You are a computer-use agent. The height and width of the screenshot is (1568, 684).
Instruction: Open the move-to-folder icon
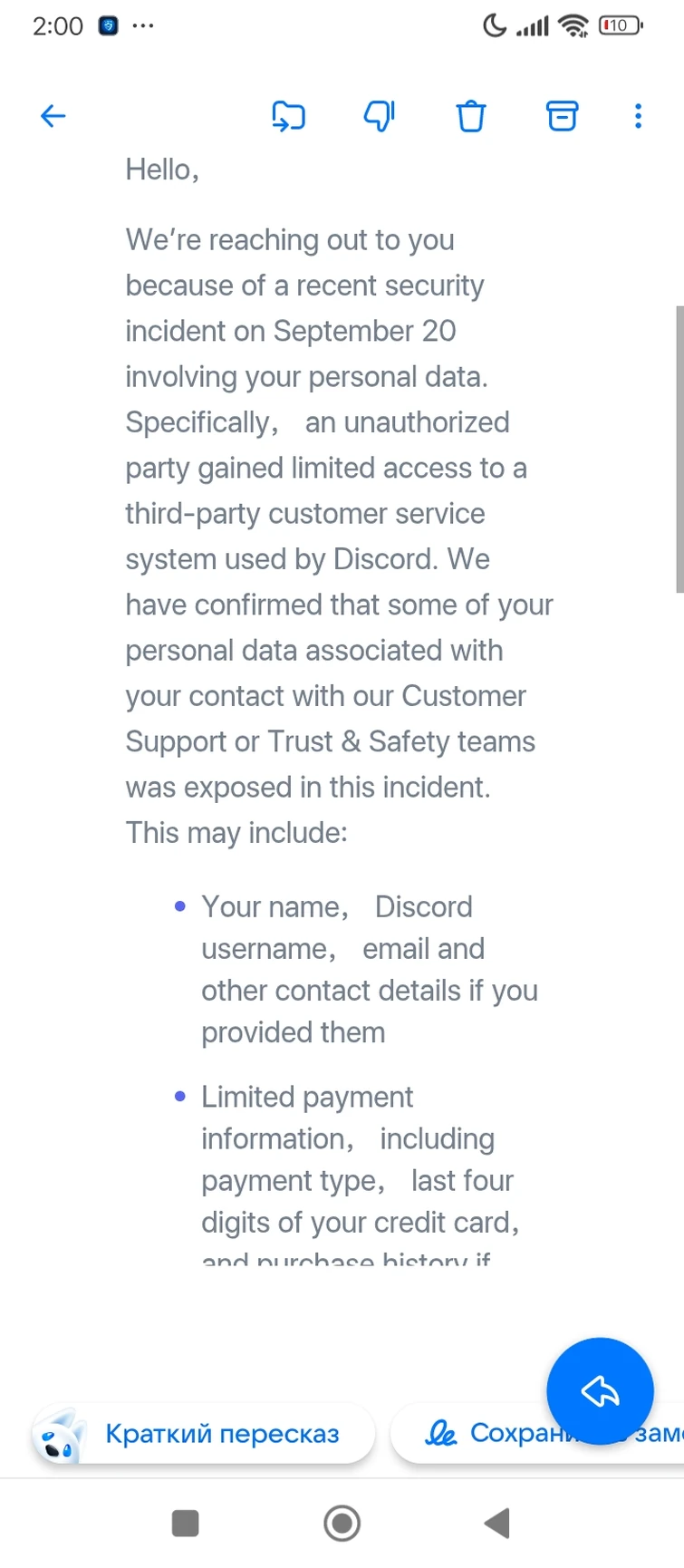pyautogui.click(x=289, y=116)
